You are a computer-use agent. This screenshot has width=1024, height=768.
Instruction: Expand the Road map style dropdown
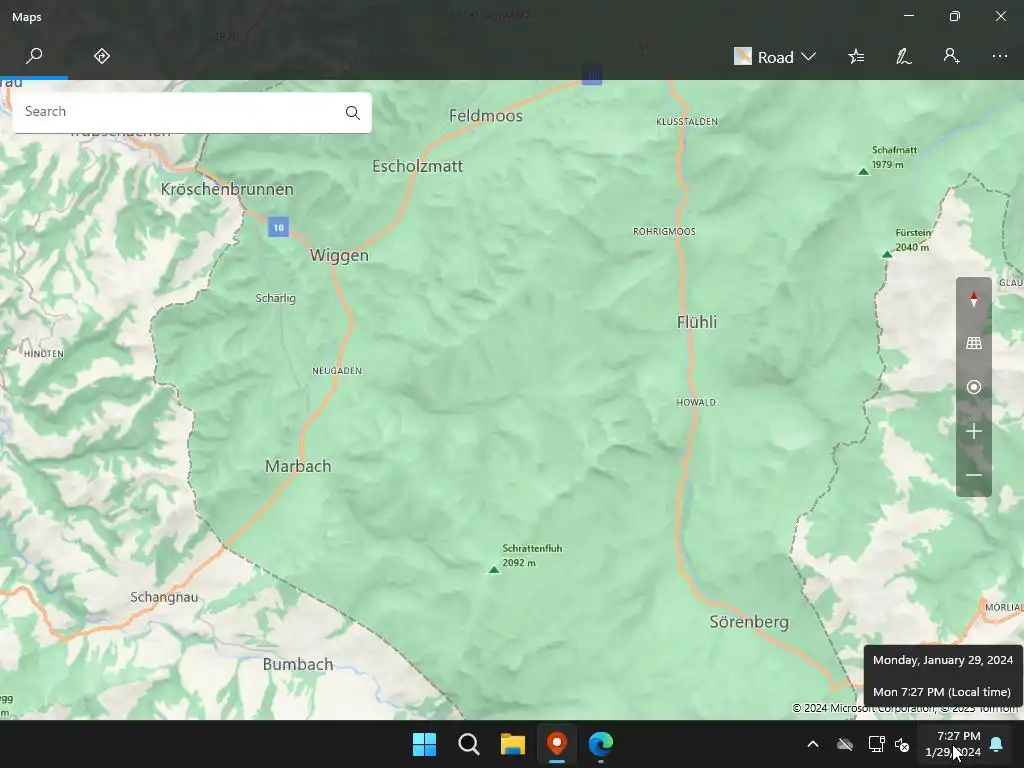pyautogui.click(x=775, y=57)
